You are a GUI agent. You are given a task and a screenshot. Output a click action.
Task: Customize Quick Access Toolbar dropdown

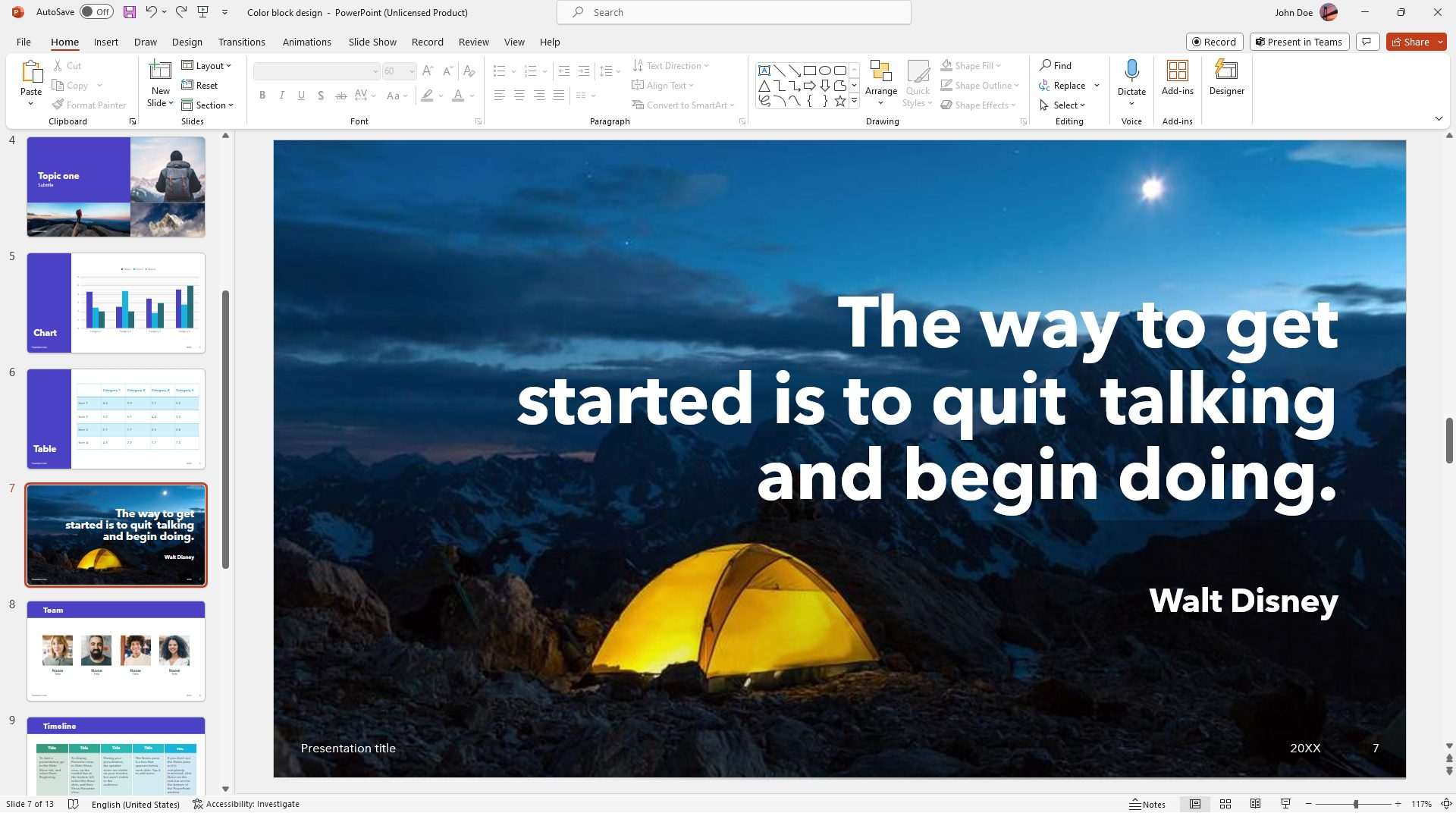(x=224, y=12)
